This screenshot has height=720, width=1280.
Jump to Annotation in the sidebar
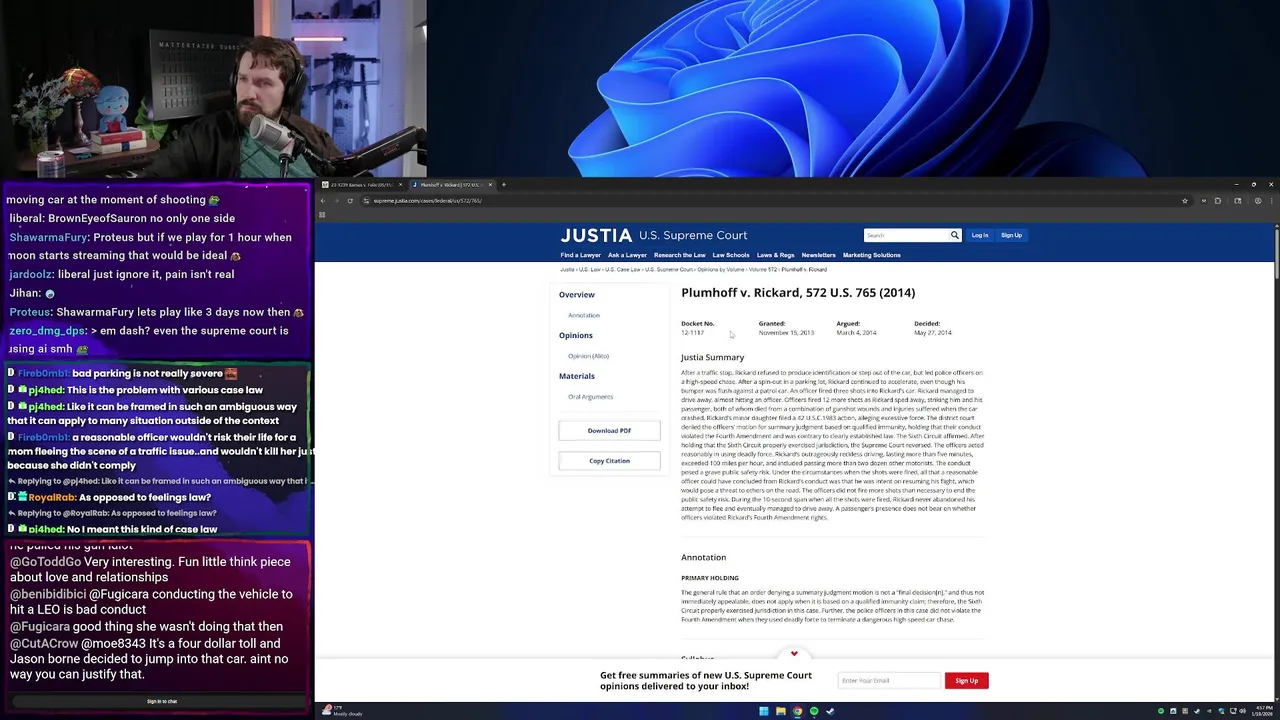coord(584,316)
